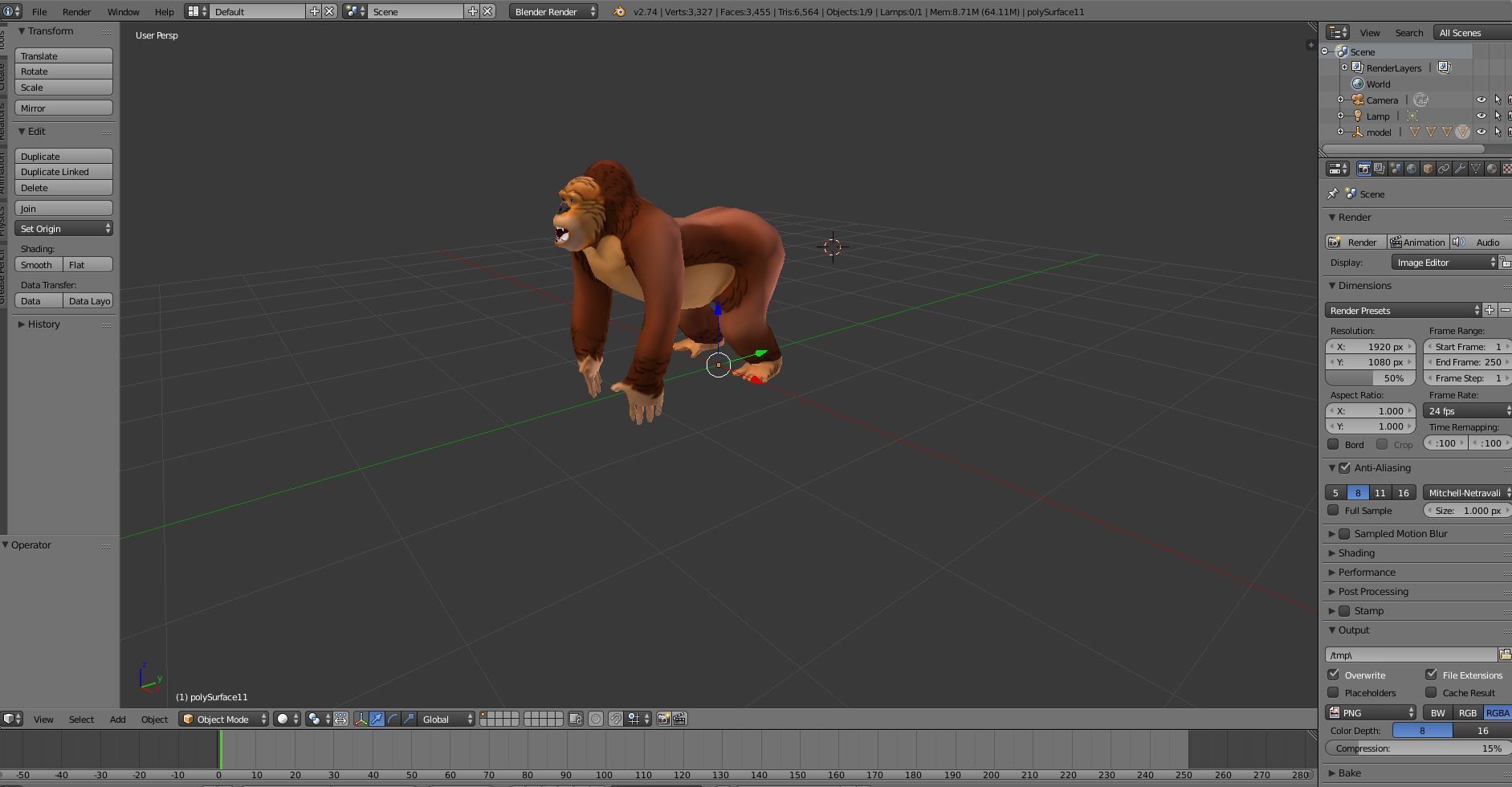Click the Smooth shading button
Image resolution: width=1512 pixels, height=787 pixels.
[x=39, y=264]
